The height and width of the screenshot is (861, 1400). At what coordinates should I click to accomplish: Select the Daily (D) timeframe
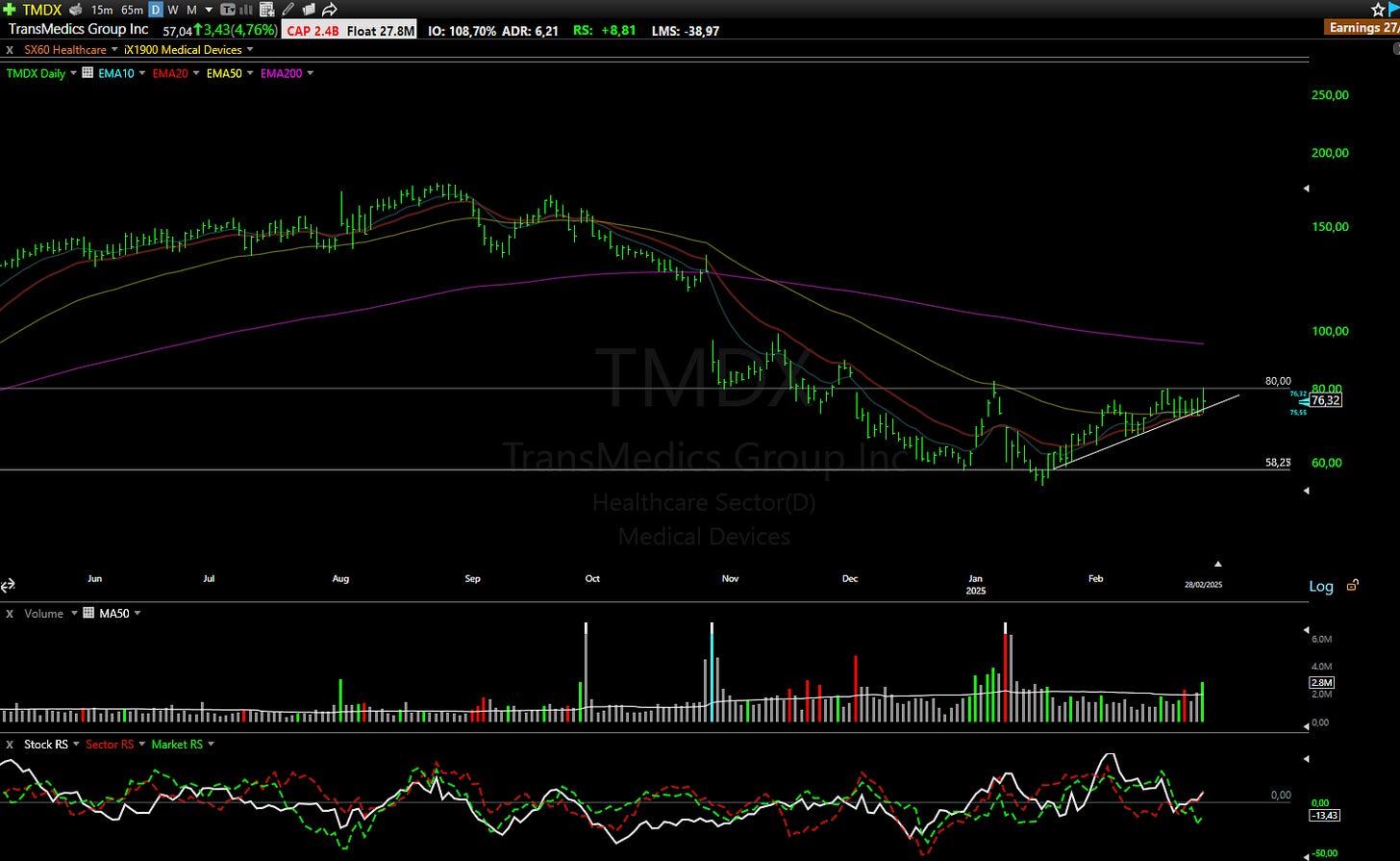[156, 10]
